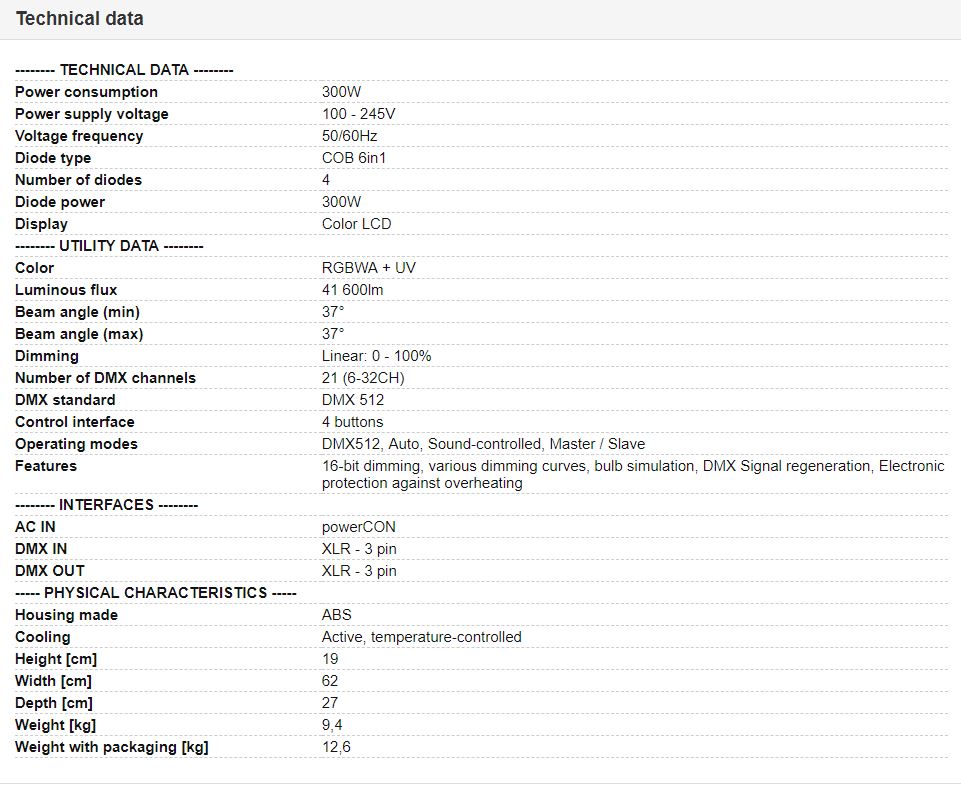
Task: Click the 'Technical data' heading
Action: point(80,18)
